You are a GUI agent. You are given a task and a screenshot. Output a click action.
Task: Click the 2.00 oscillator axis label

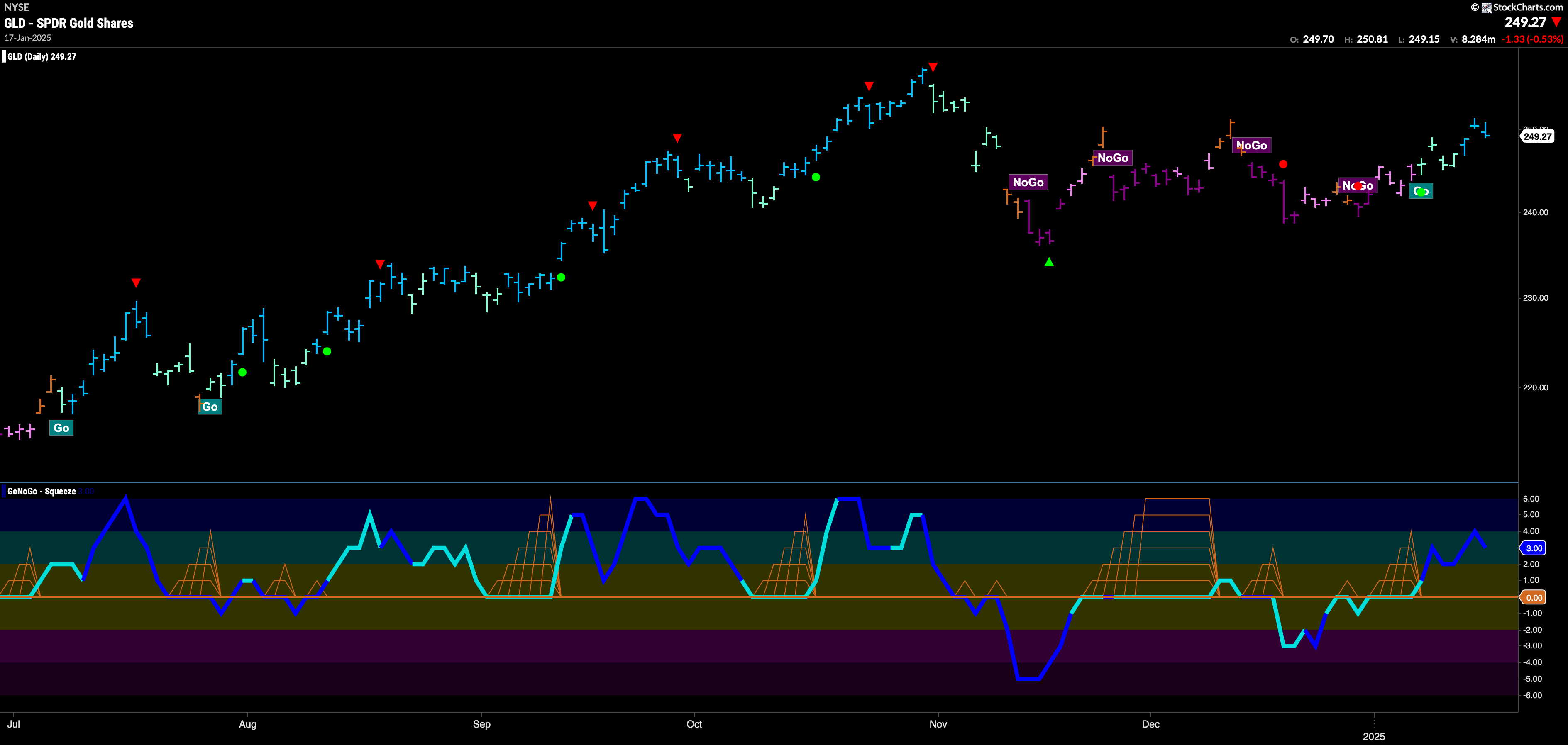click(1531, 565)
